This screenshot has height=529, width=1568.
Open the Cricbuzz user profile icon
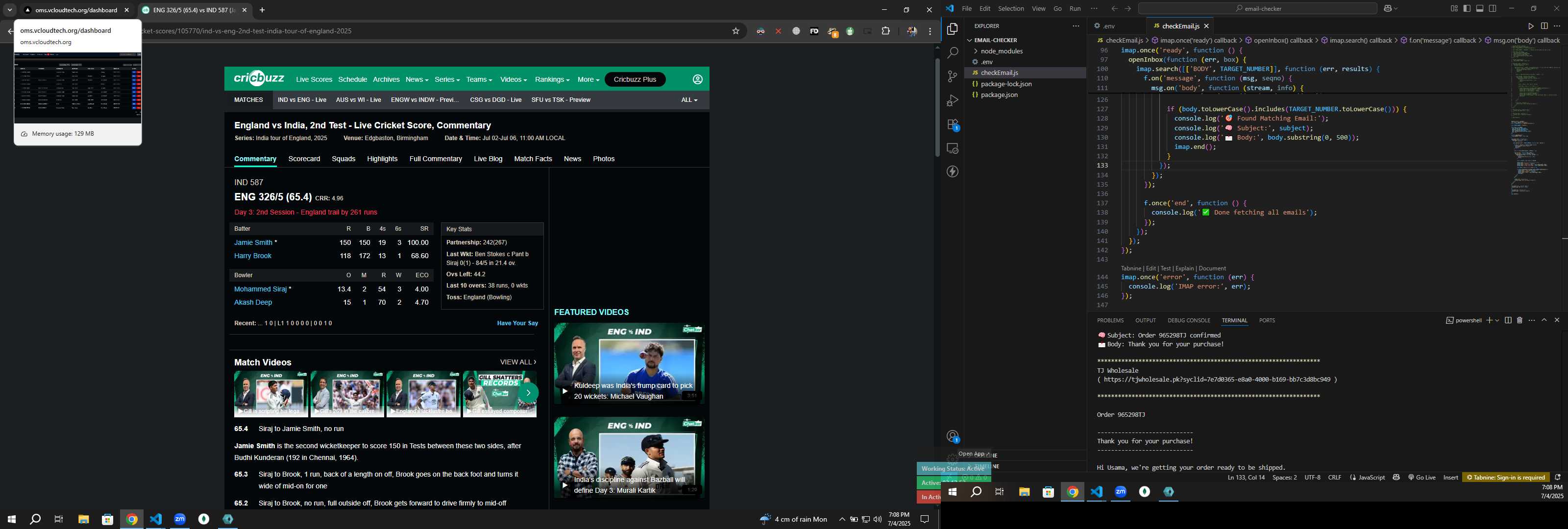698,80
